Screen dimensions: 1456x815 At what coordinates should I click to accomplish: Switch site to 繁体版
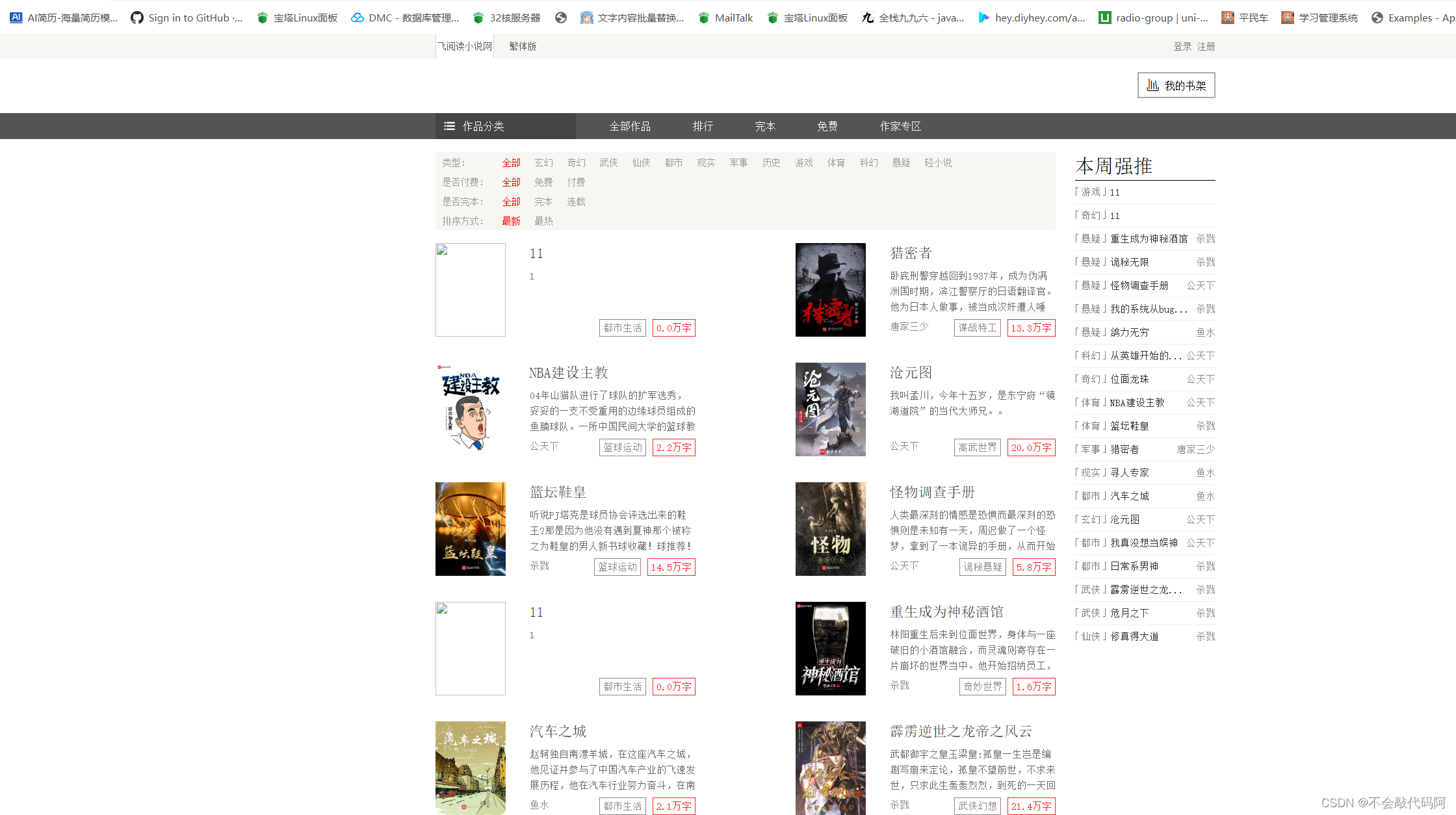(x=522, y=45)
